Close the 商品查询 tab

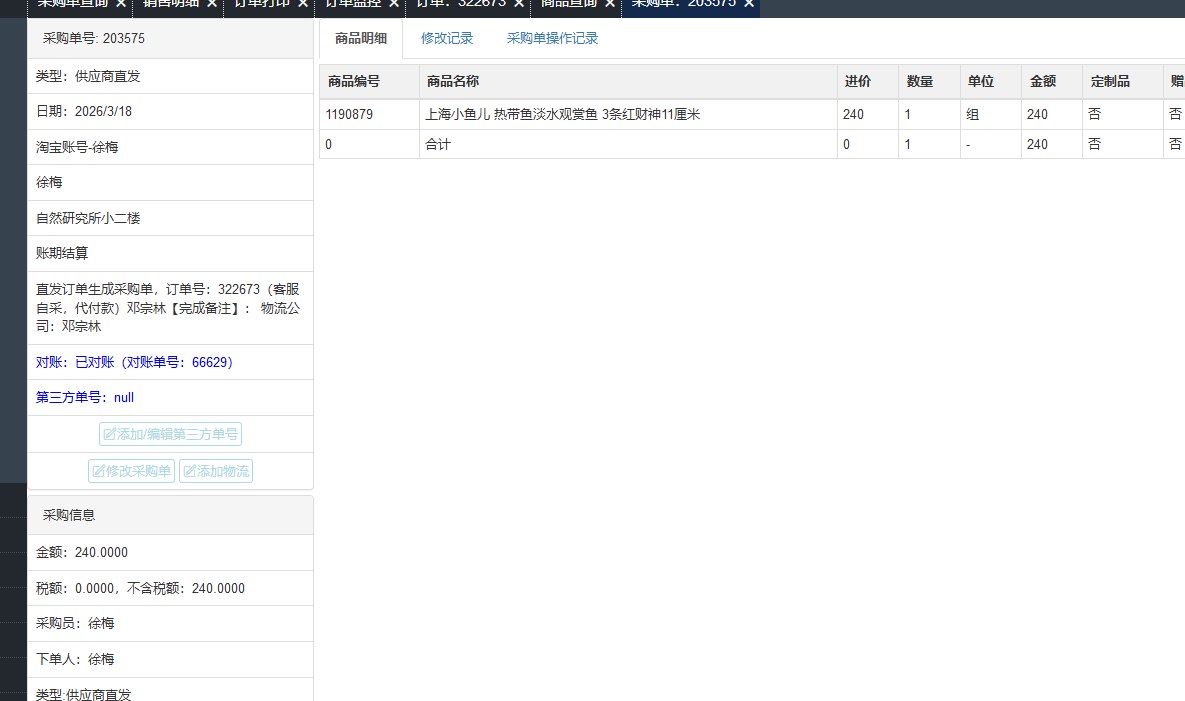609,4
